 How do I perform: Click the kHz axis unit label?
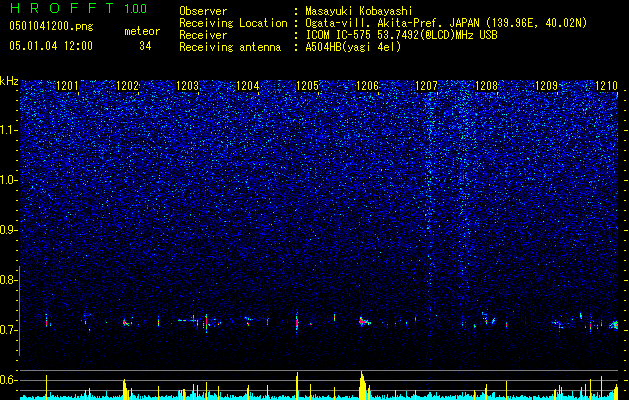[9, 81]
